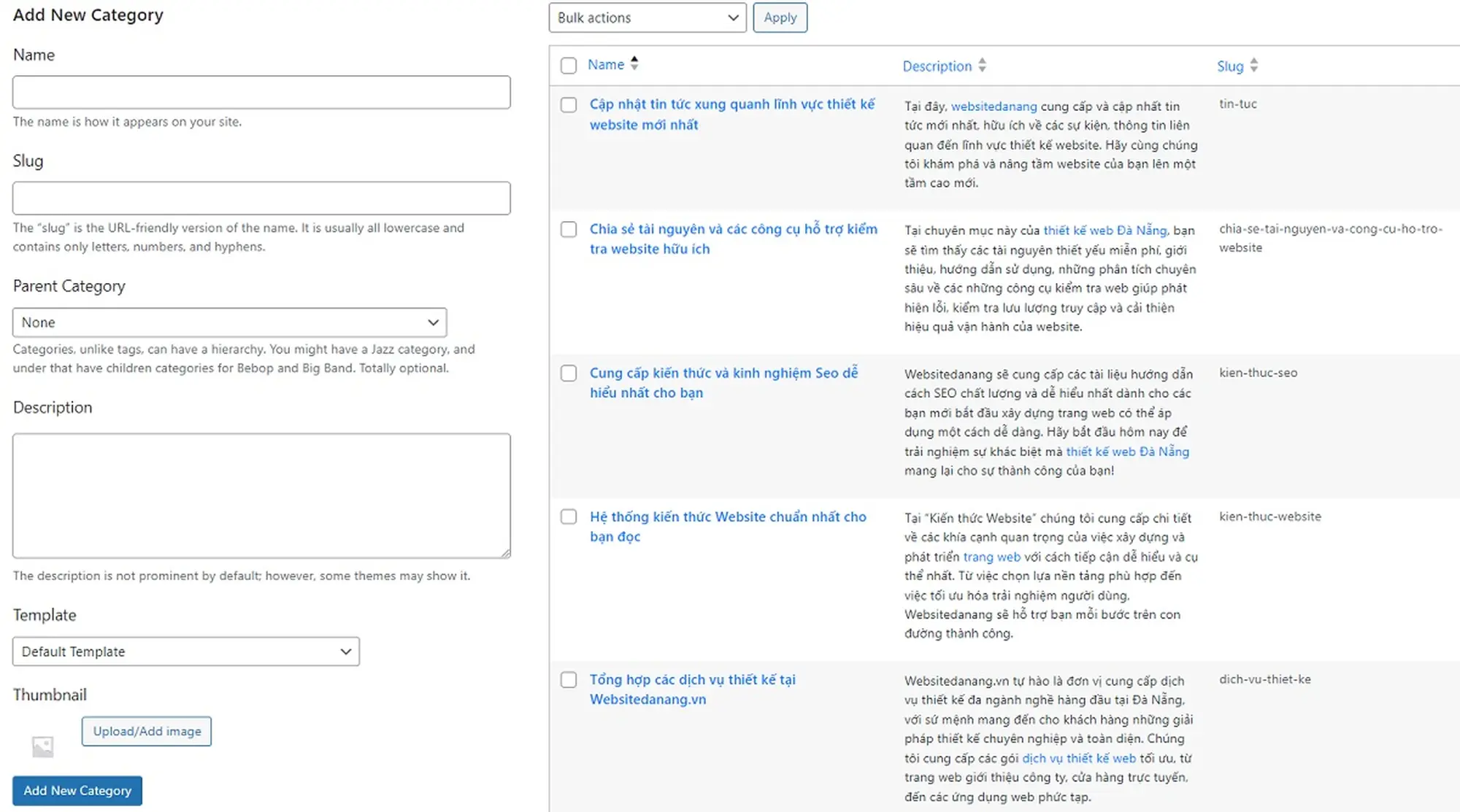The width and height of the screenshot is (1460, 812).
Task: Follow 'trang web' link in description
Action: click(992, 557)
